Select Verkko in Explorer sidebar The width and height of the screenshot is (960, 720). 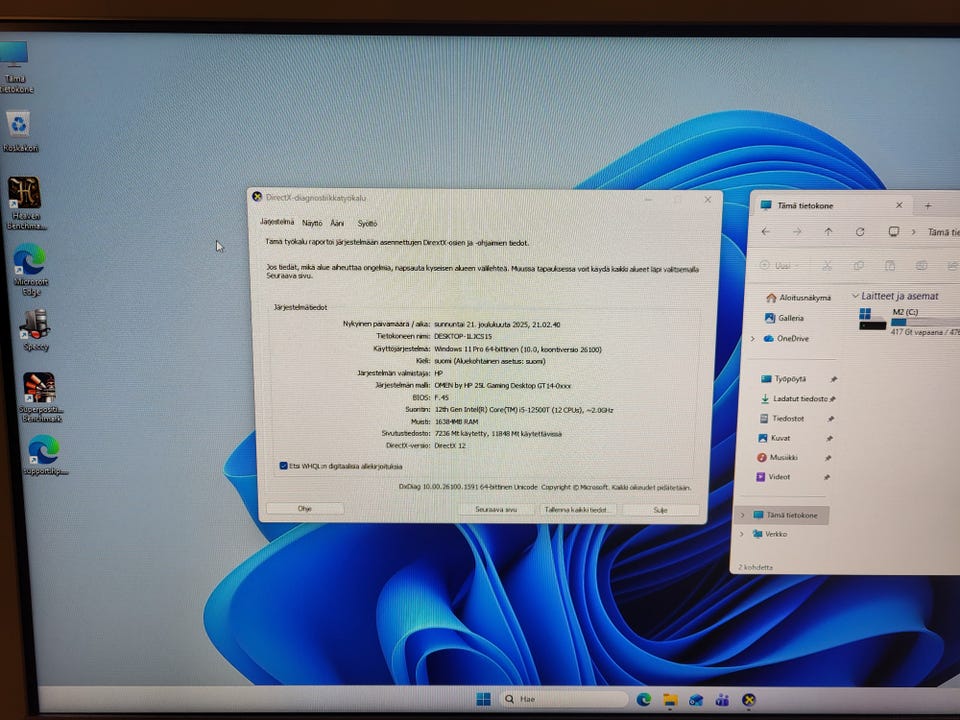pos(770,534)
